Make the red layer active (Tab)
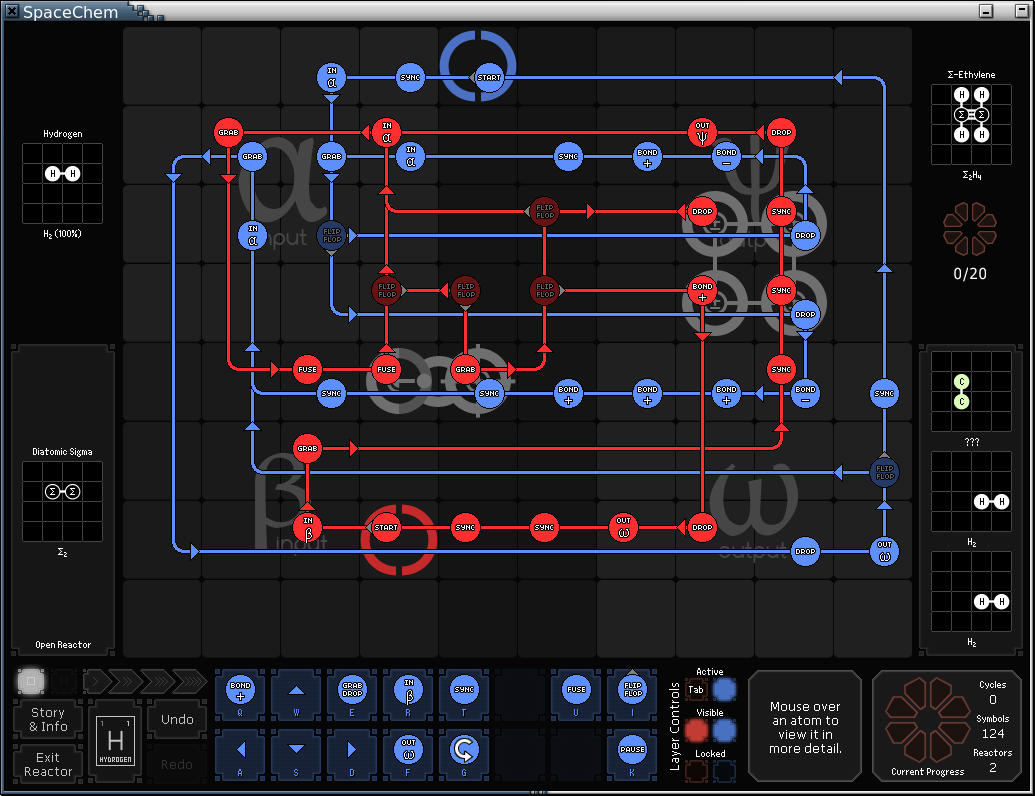Viewport: 1035px width, 796px height. coord(696,690)
